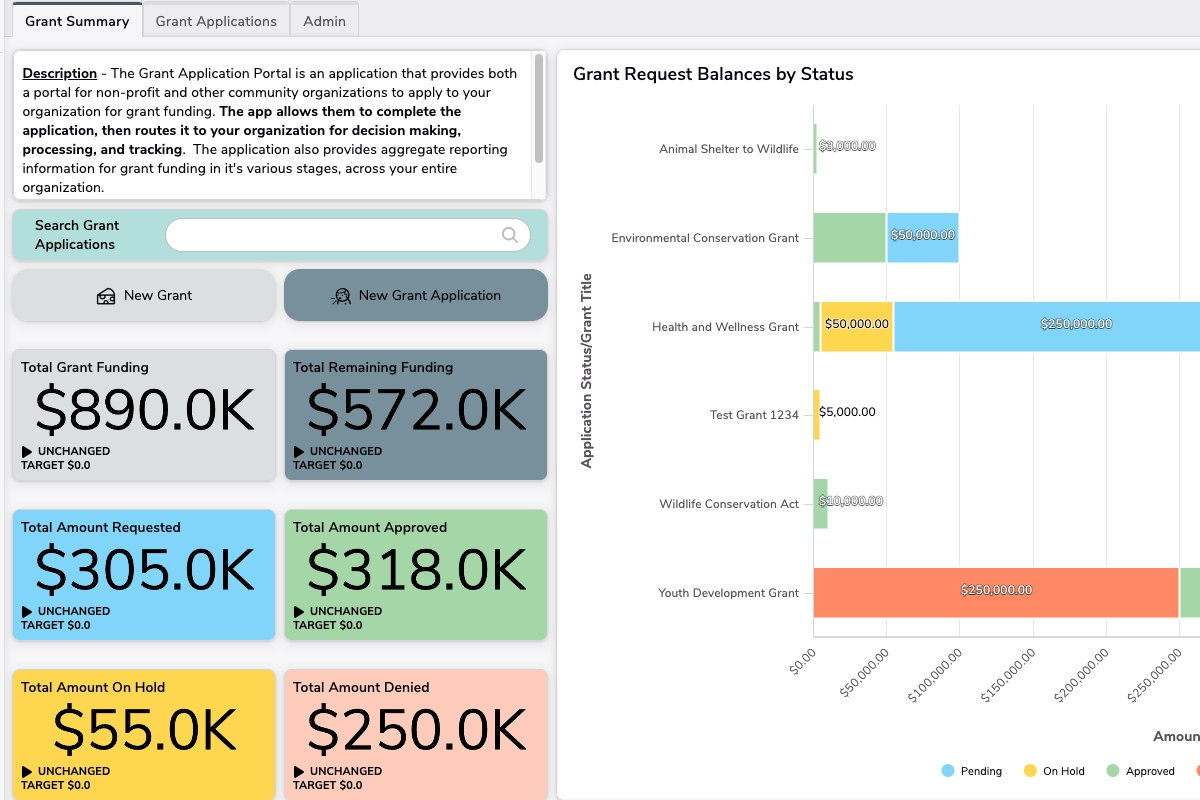Click the Total Amount Approved unchanged arrow

tap(299, 612)
